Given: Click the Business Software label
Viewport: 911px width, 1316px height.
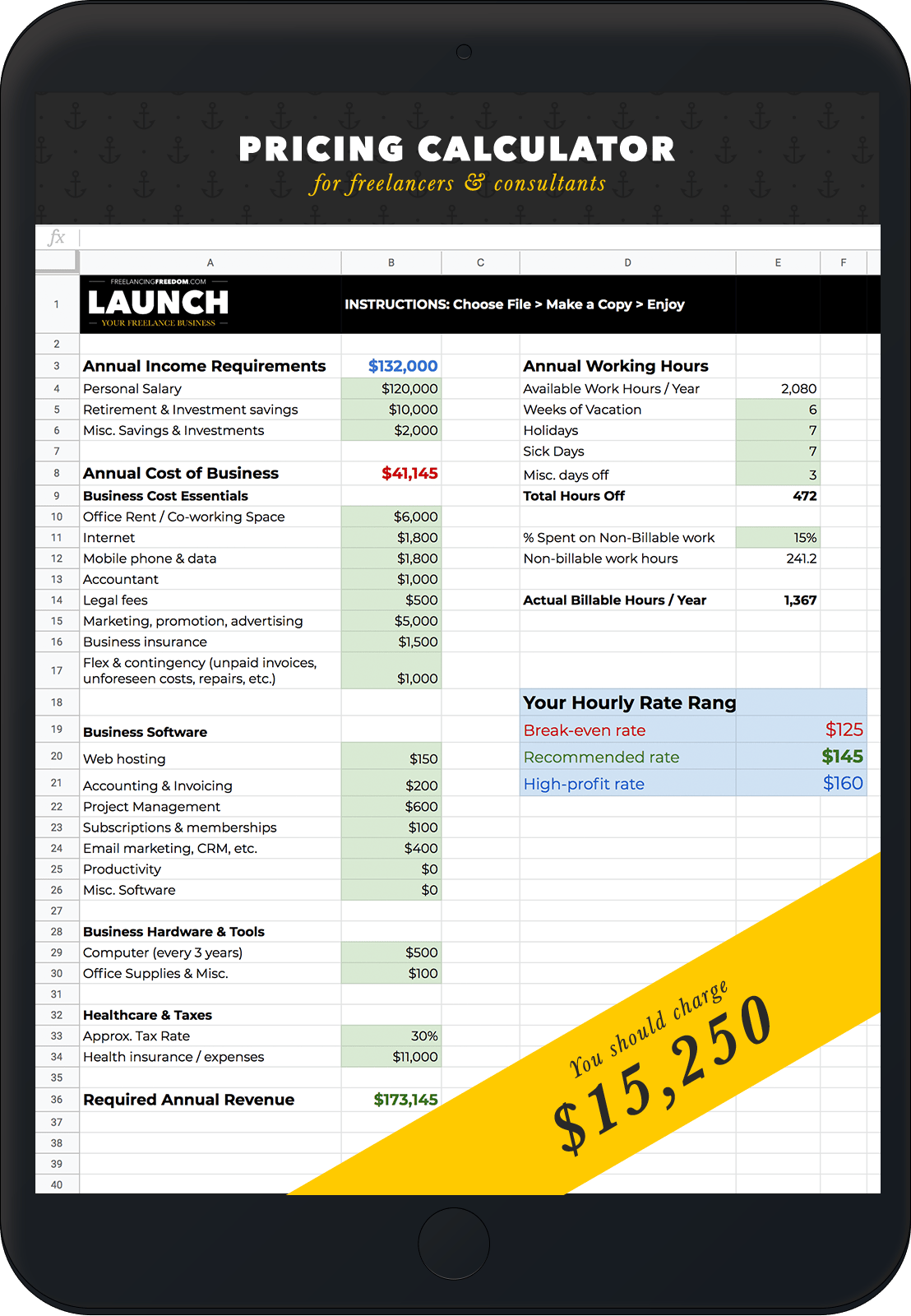Looking at the screenshot, I should pos(145,732).
